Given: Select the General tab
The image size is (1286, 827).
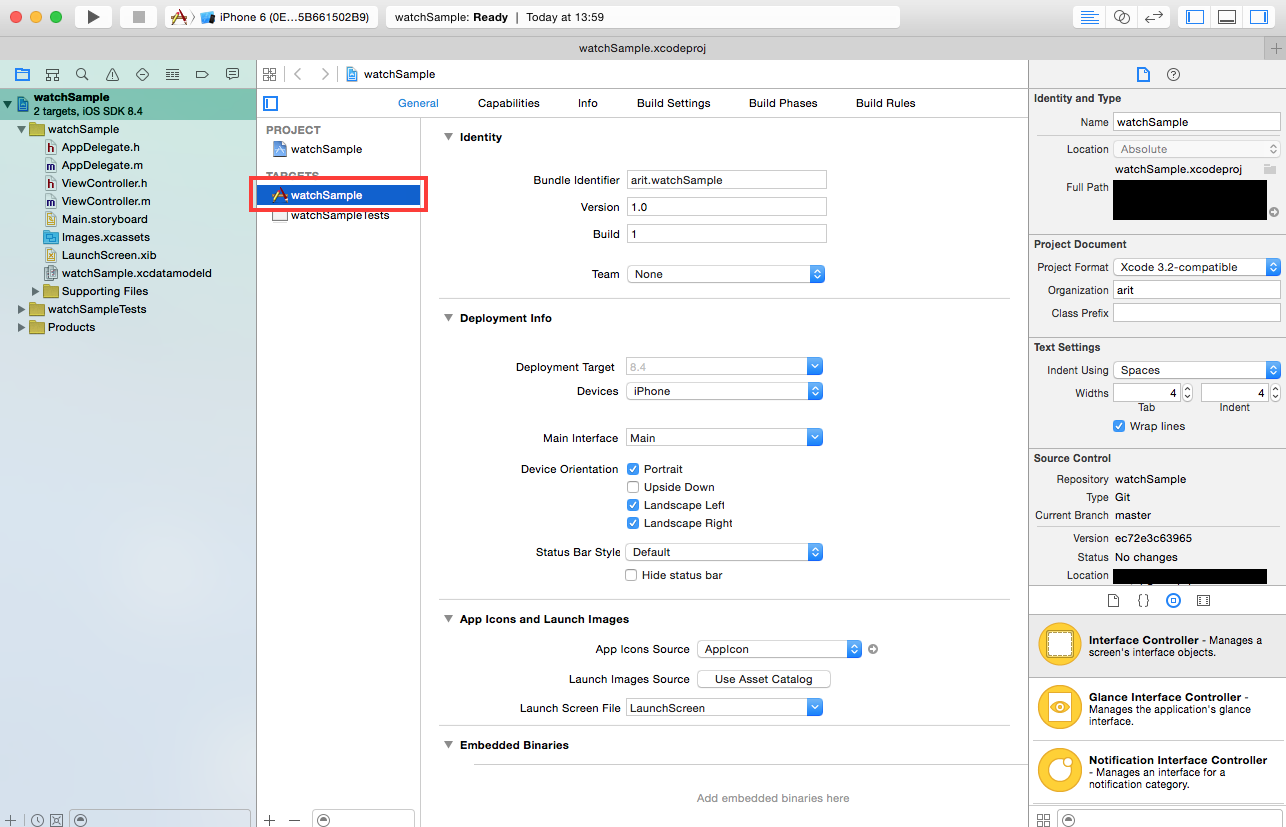Looking at the screenshot, I should [418, 103].
